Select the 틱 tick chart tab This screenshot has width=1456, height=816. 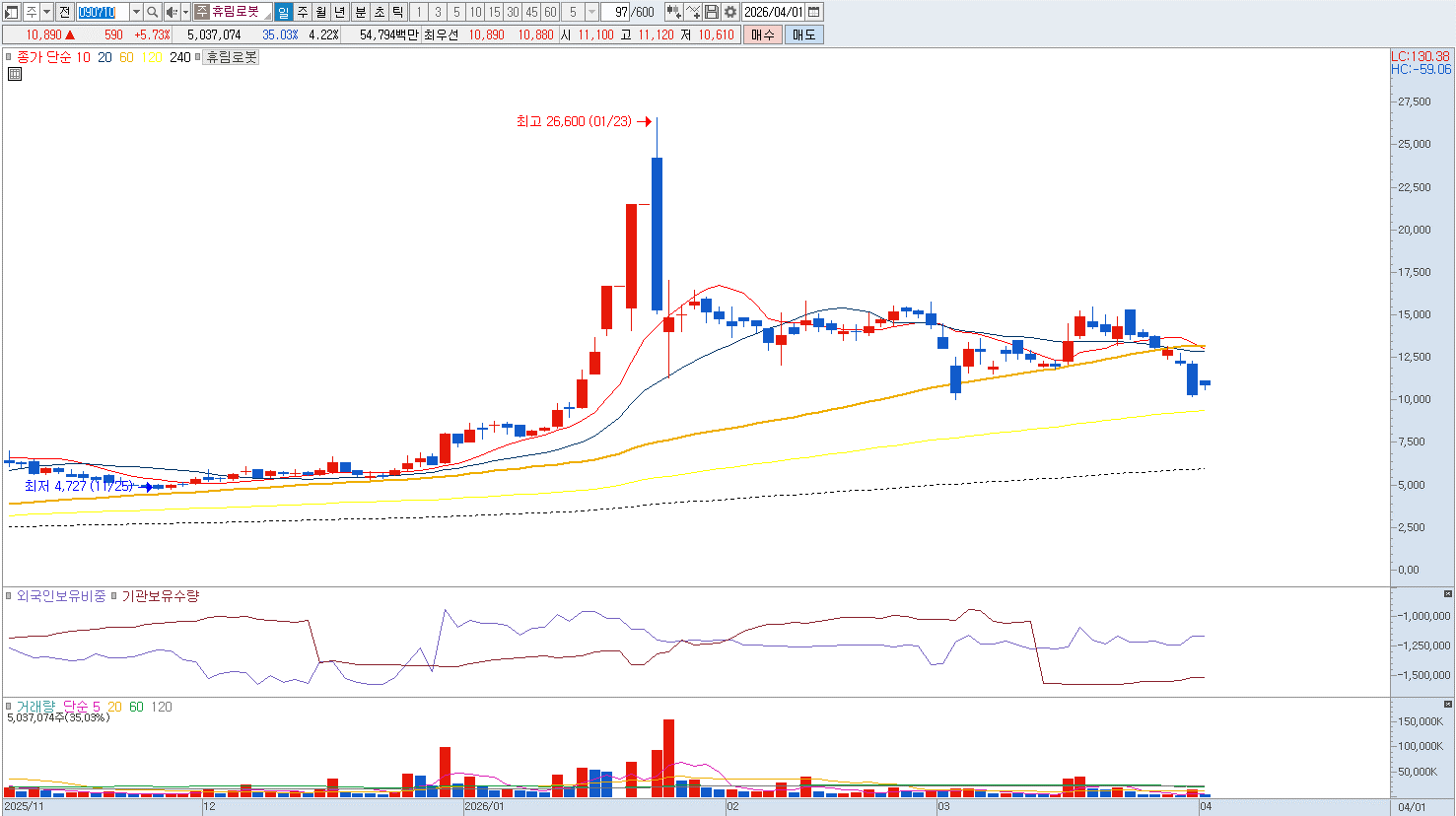pos(397,12)
